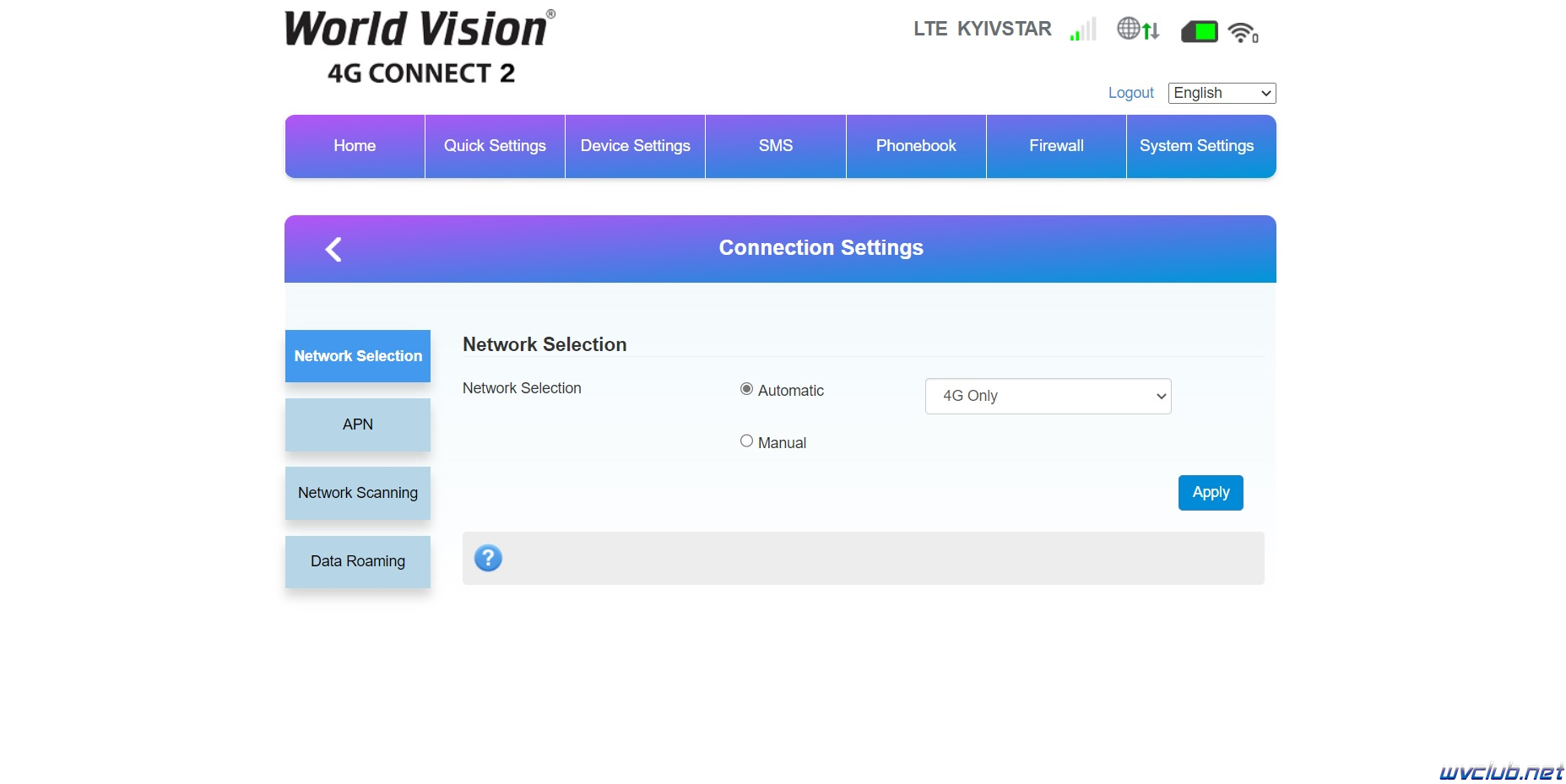Open the SMS tab

click(775, 146)
